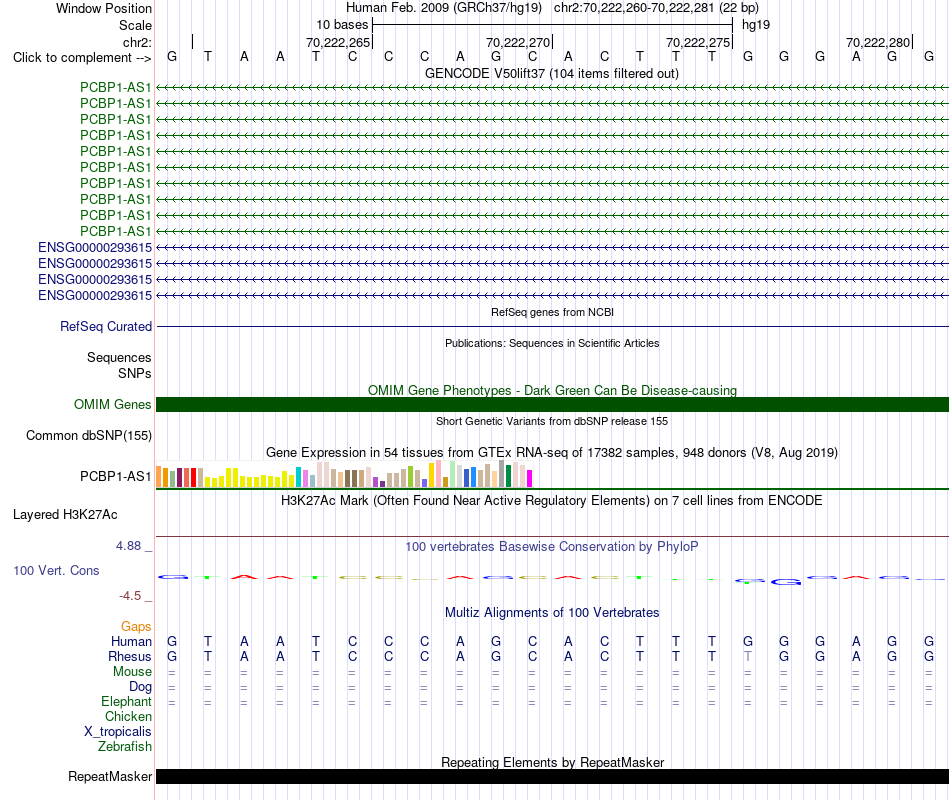Click PCBP1-AS1 label beside GTEx bar chart
Screen dimensions: 950x800
115,476
